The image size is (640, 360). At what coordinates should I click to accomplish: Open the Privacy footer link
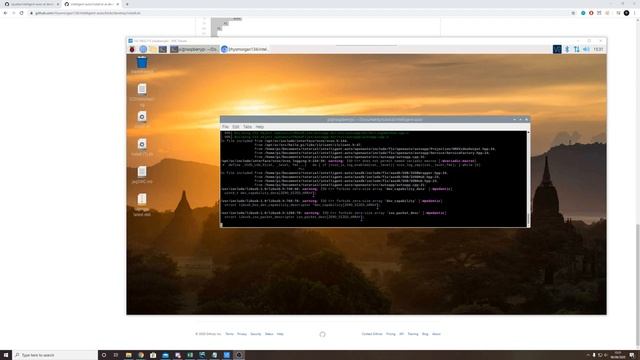[242, 334]
